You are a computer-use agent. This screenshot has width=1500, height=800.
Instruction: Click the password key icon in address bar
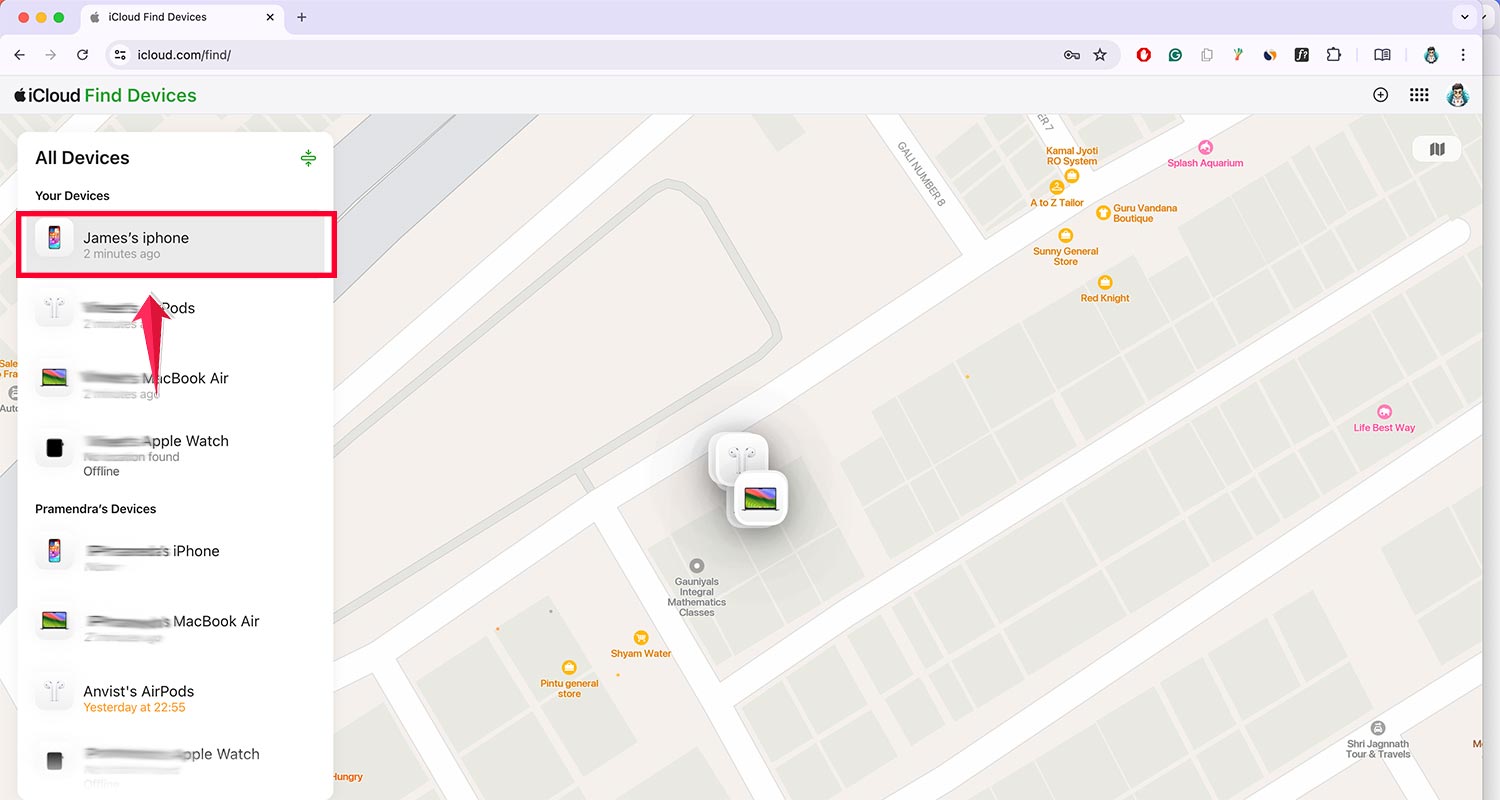click(1071, 55)
